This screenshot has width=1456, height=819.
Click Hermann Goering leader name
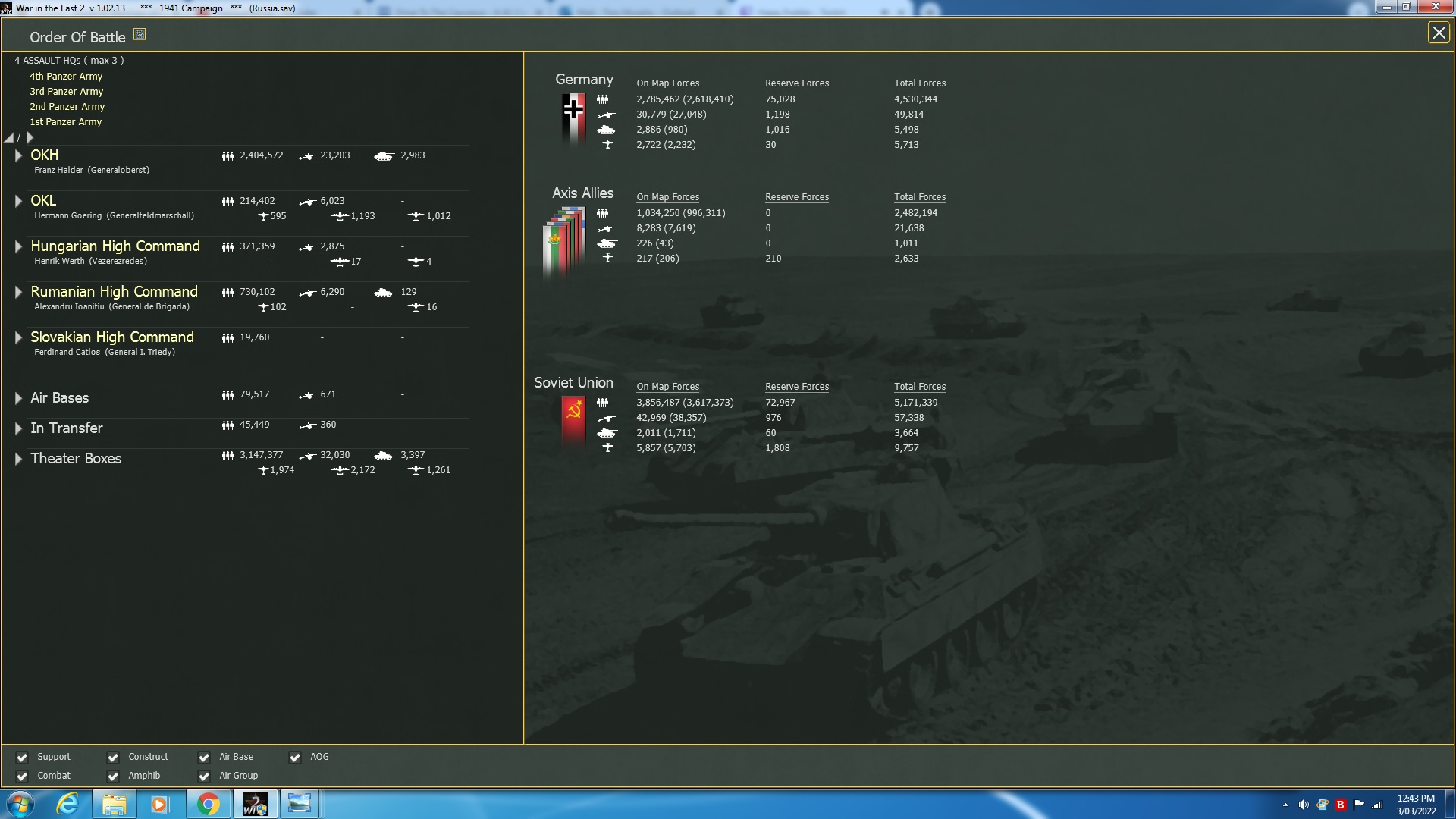point(114,215)
